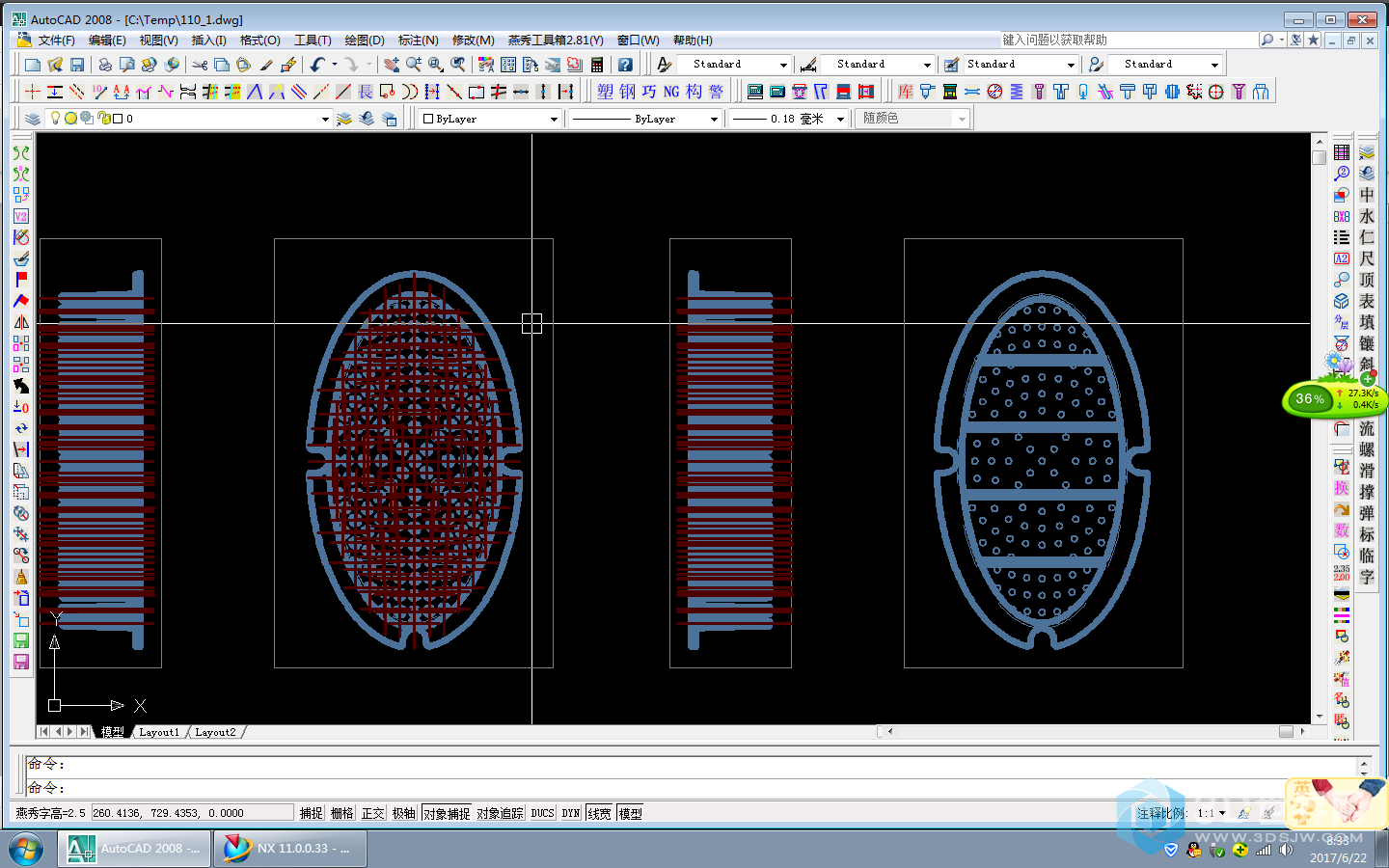Click the Zoom Previous icon
This screenshot has height=868, width=1389.
(458, 65)
